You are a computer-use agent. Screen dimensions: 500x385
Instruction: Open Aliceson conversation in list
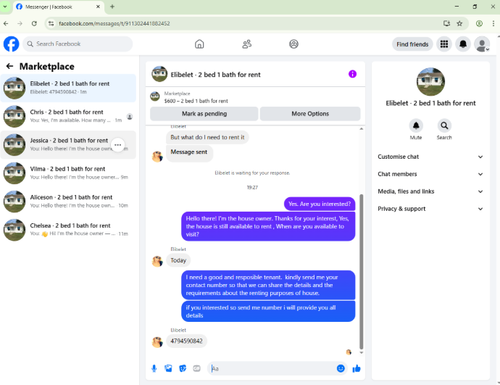click(68, 201)
